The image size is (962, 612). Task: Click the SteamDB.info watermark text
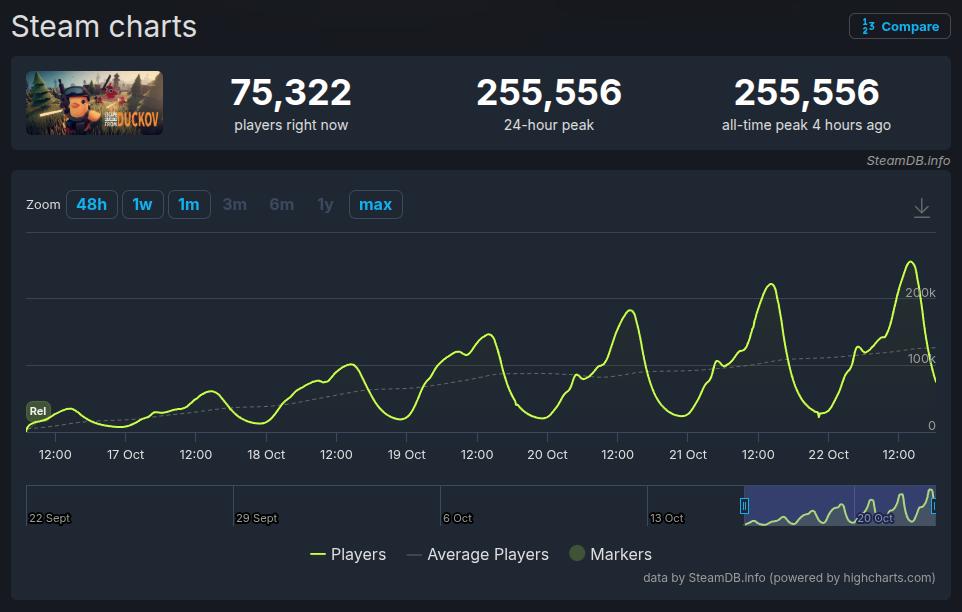tap(907, 161)
